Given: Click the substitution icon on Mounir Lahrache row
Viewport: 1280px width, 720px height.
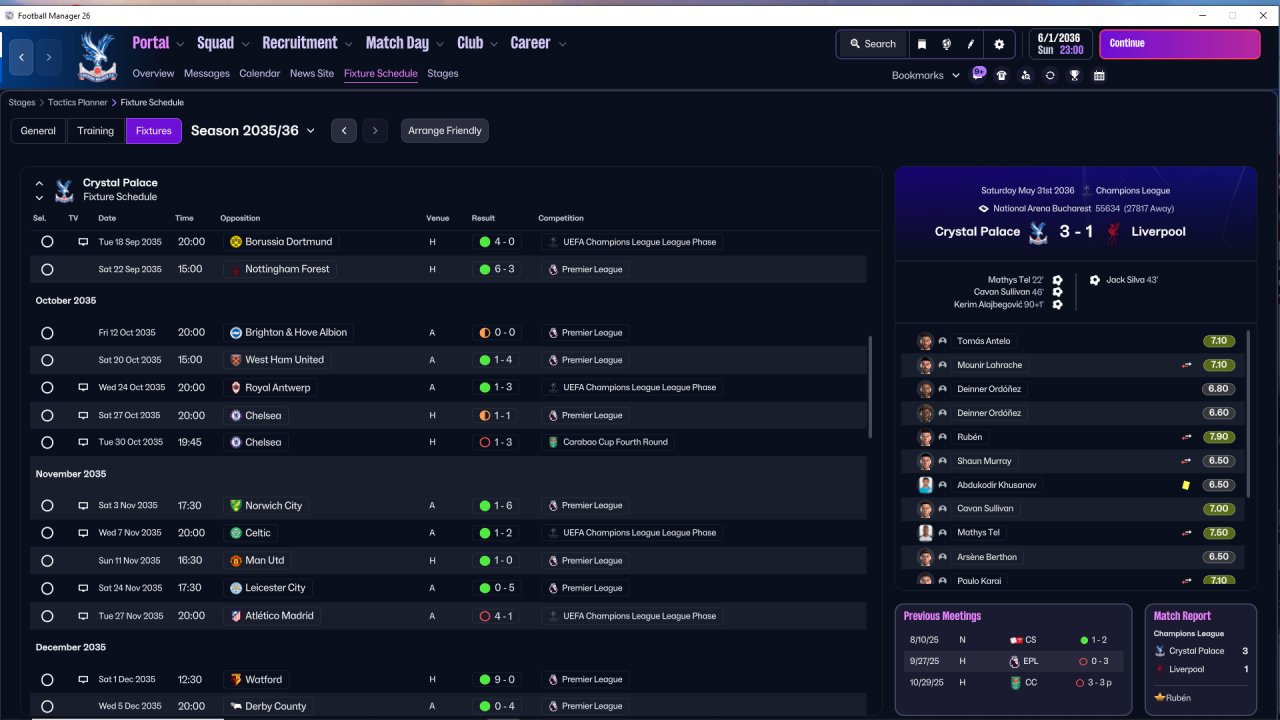Looking at the screenshot, I should 1186,365.
